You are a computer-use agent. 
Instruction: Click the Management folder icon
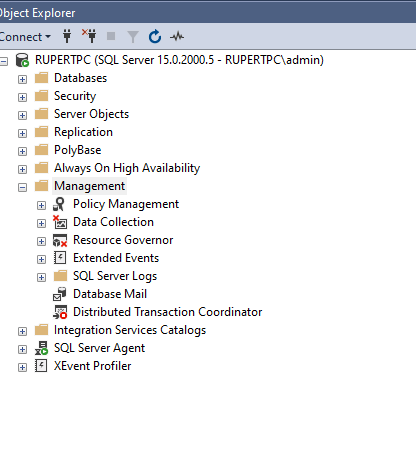[x=42, y=186]
